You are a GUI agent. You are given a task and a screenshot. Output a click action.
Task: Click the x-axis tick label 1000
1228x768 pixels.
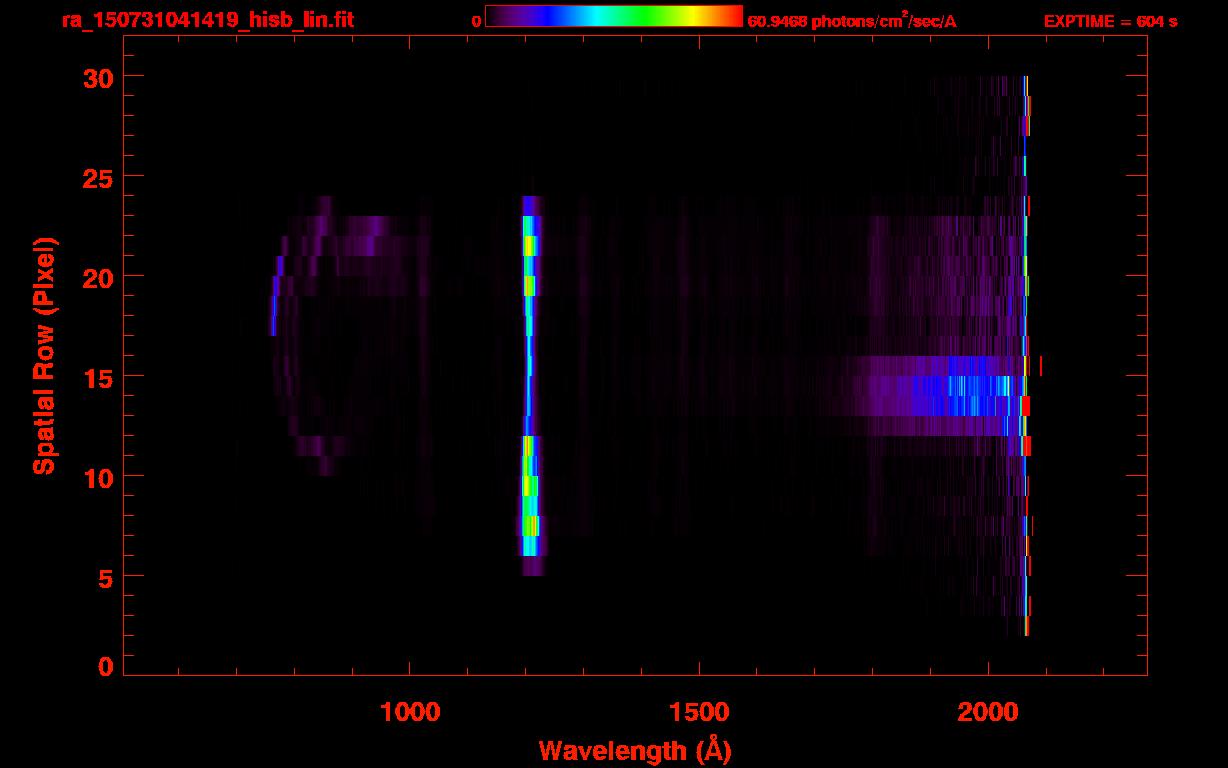409,711
